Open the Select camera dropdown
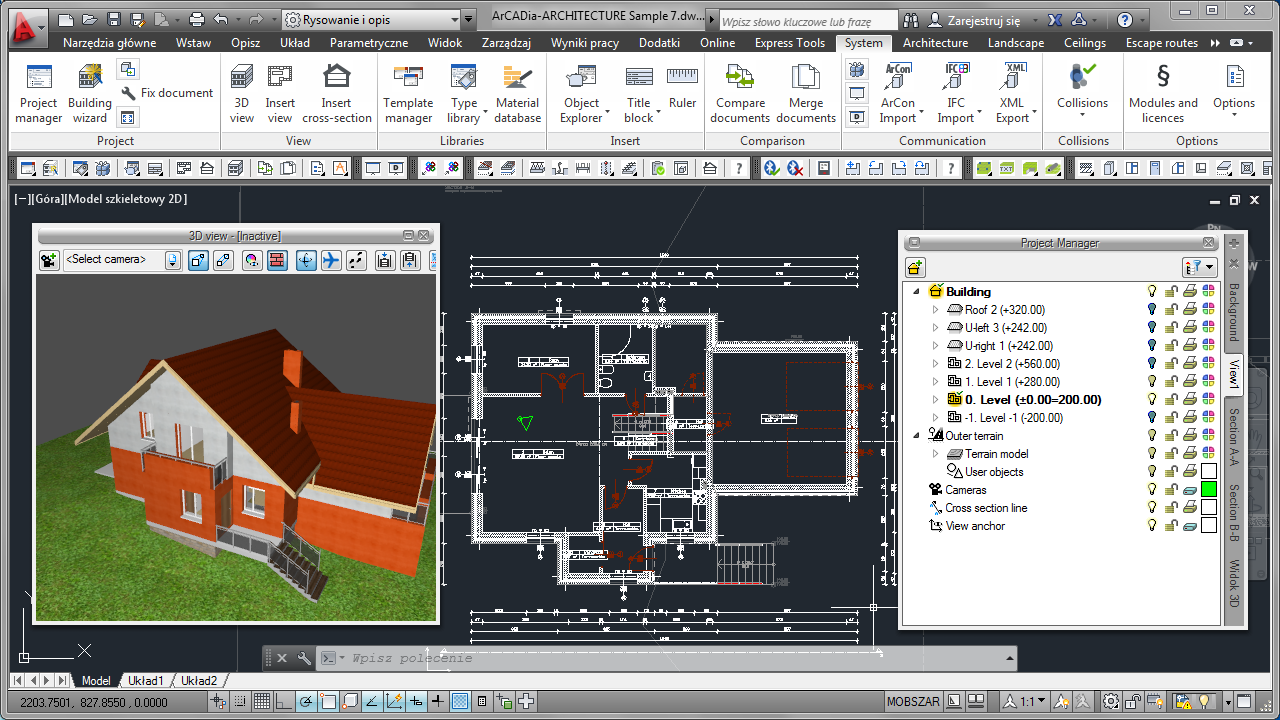 point(173,260)
